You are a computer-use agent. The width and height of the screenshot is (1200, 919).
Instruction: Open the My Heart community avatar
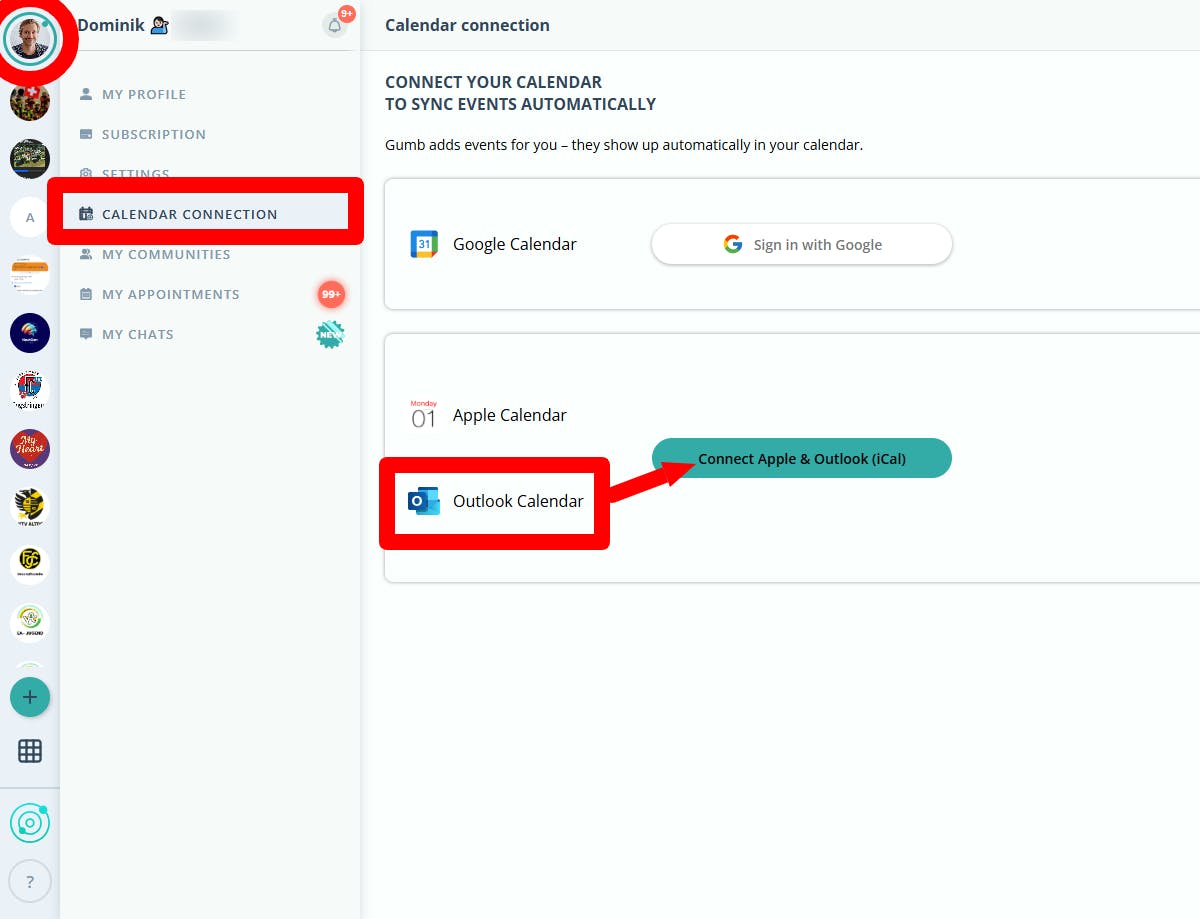(30, 449)
